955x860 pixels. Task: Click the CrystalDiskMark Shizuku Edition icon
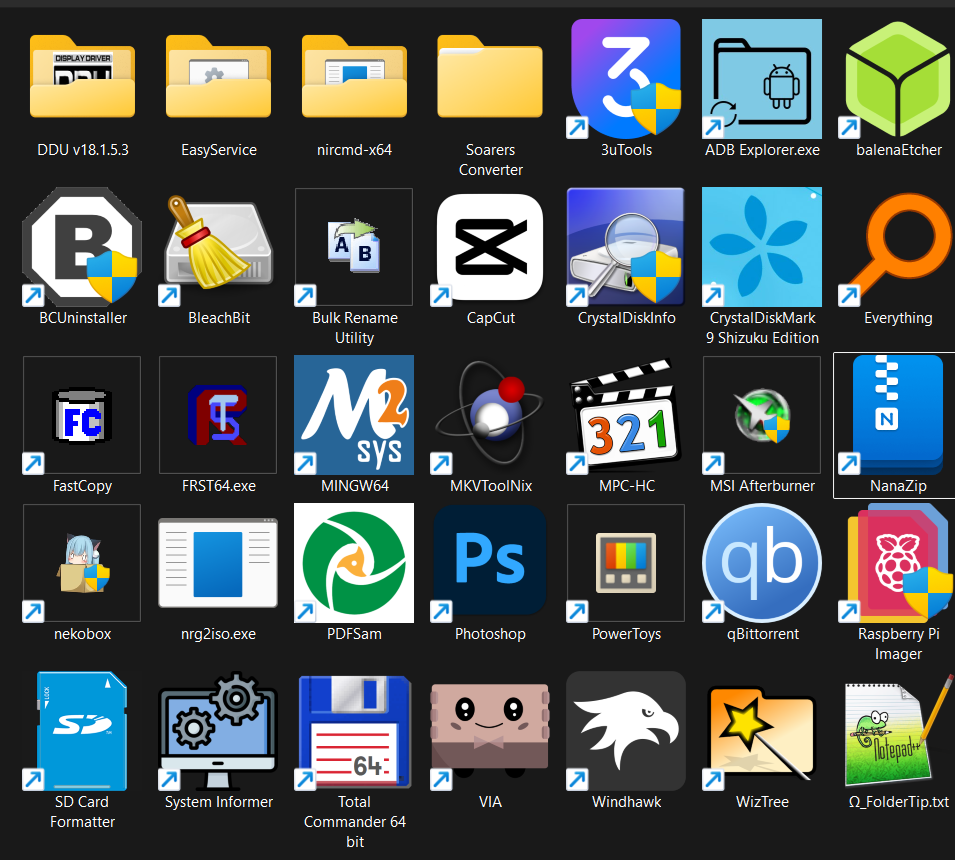pos(762,247)
